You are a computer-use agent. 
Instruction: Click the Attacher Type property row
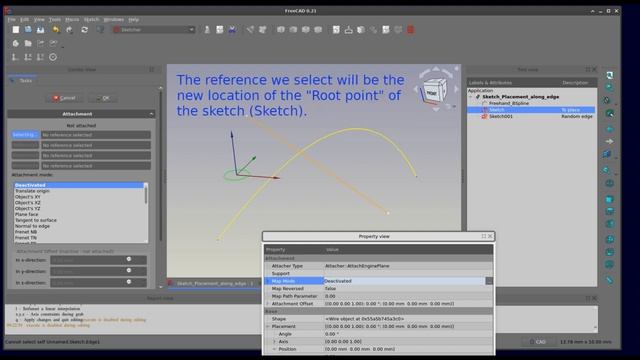pyautogui.click(x=379, y=266)
